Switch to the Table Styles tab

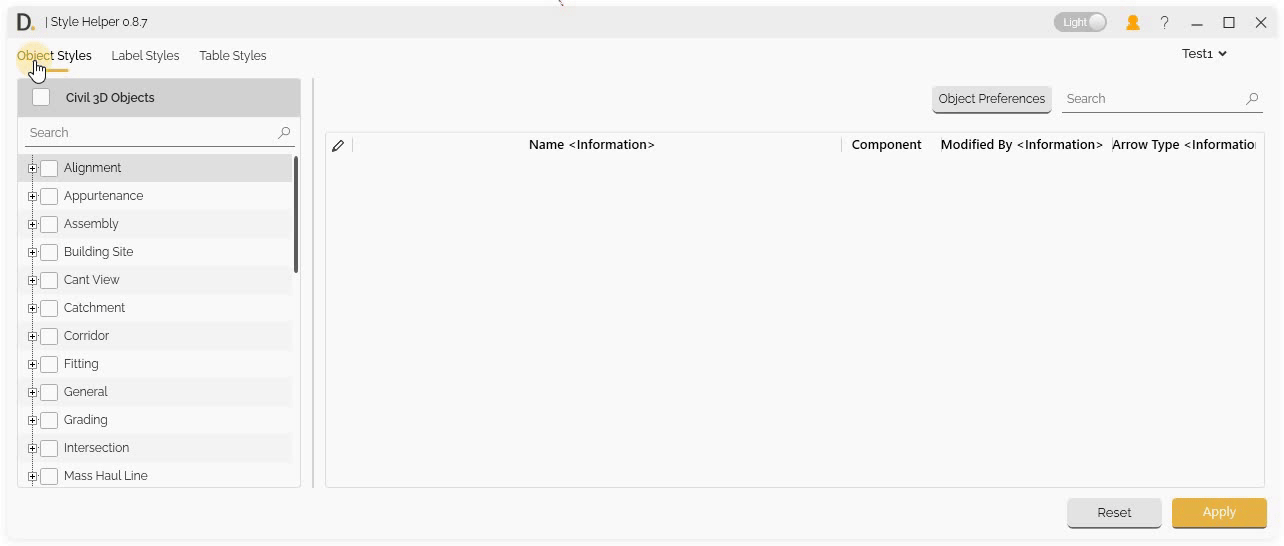tap(232, 56)
